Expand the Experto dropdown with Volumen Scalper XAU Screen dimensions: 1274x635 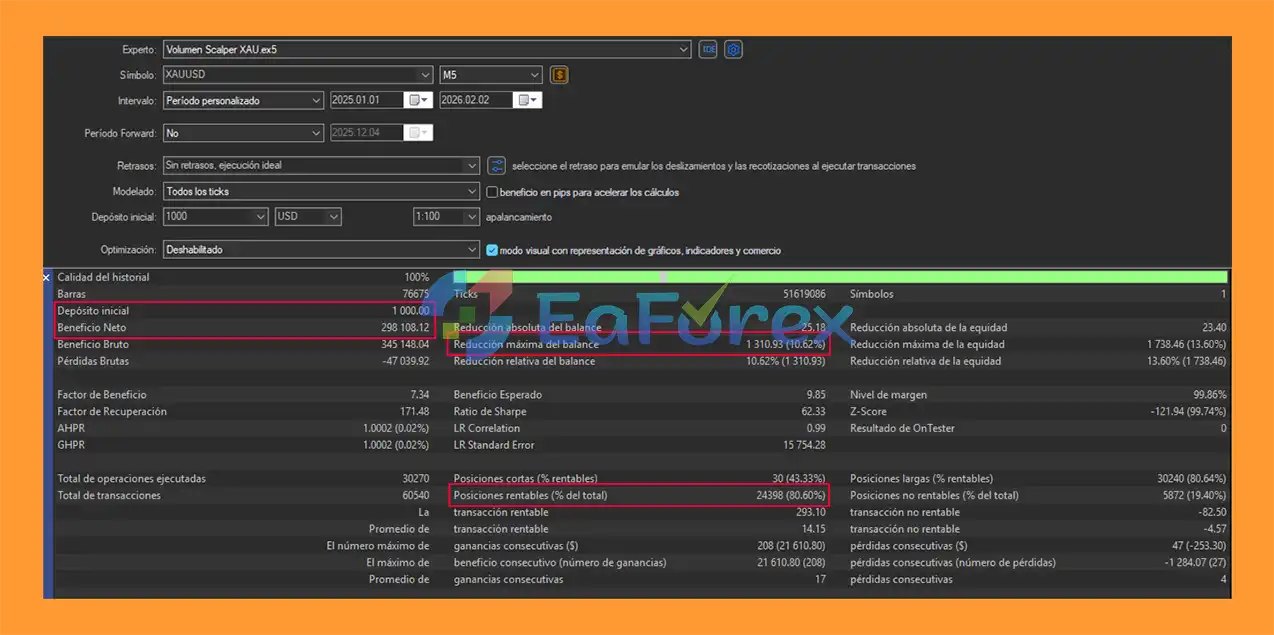tap(684, 49)
